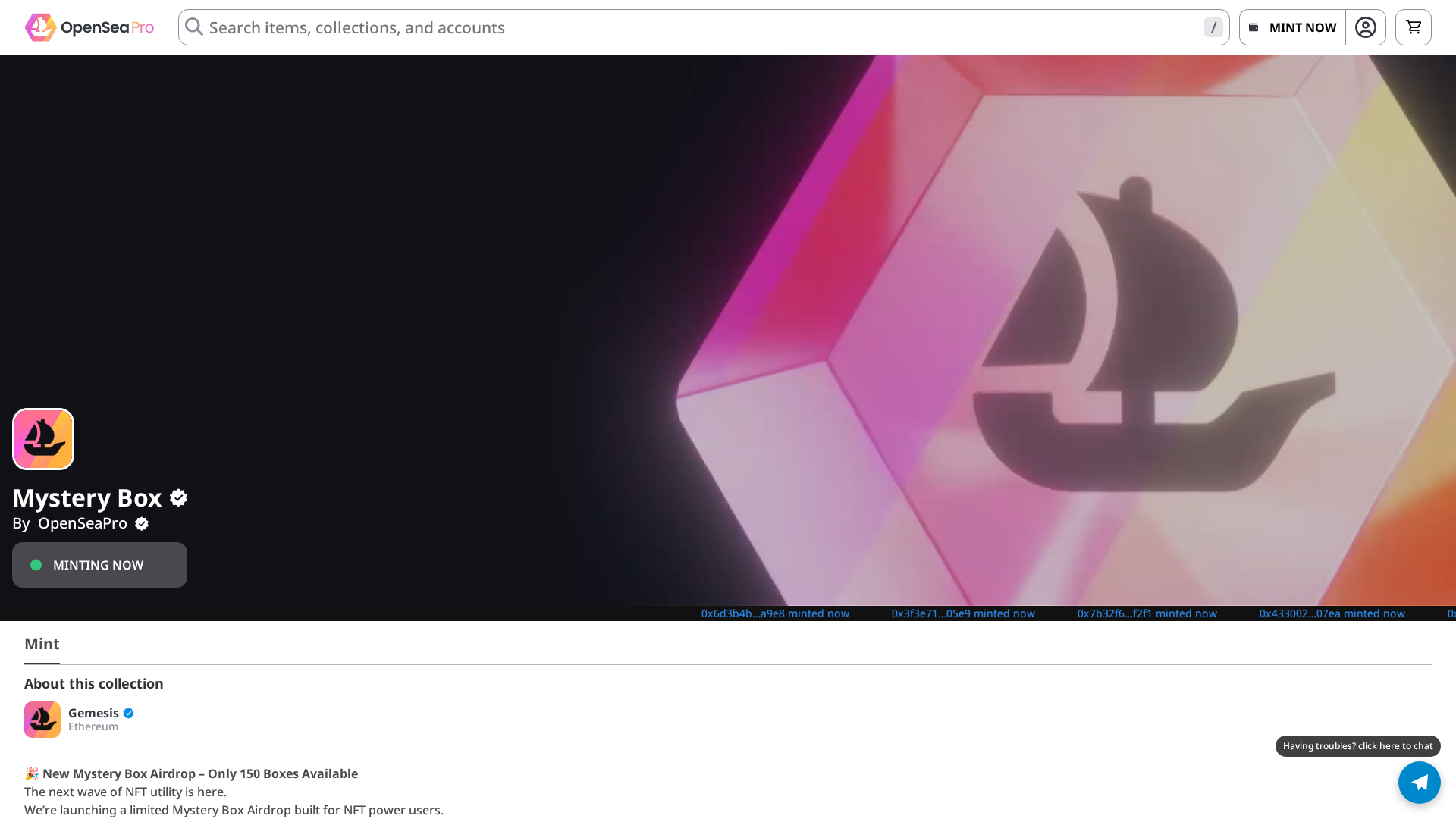Click the Mystery Box verified badge

(x=178, y=497)
